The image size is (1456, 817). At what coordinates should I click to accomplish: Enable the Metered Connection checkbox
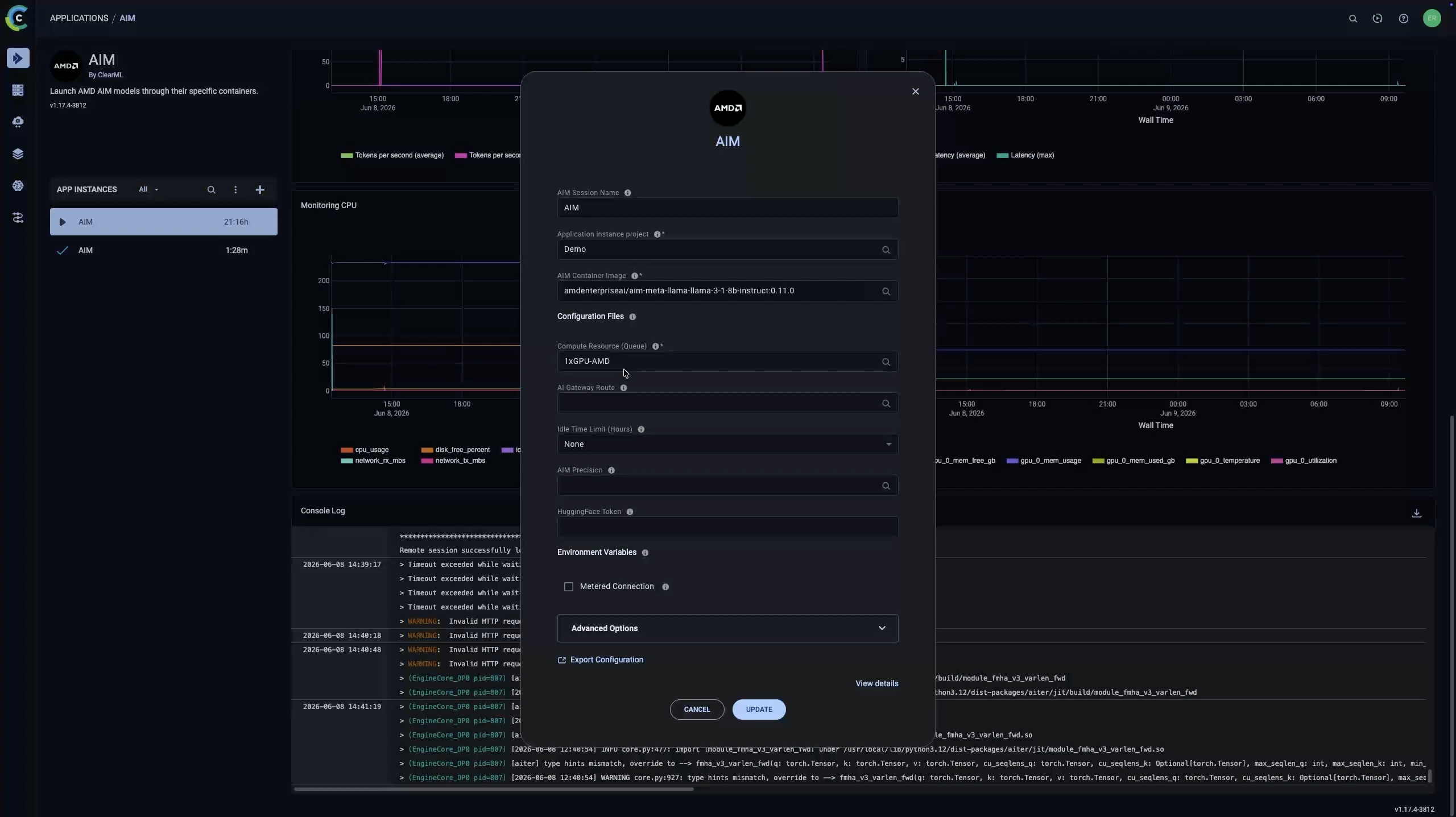(x=568, y=587)
